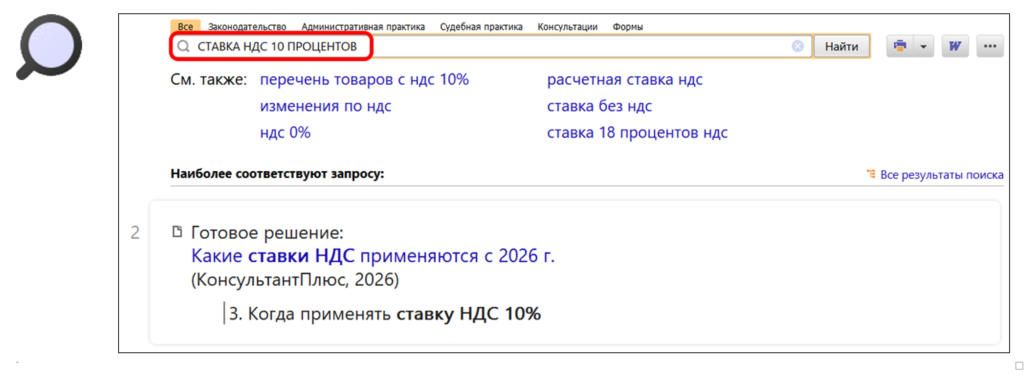Select the Формы tab
Screen dimensions: 1024x378
click(x=628, y=27)
